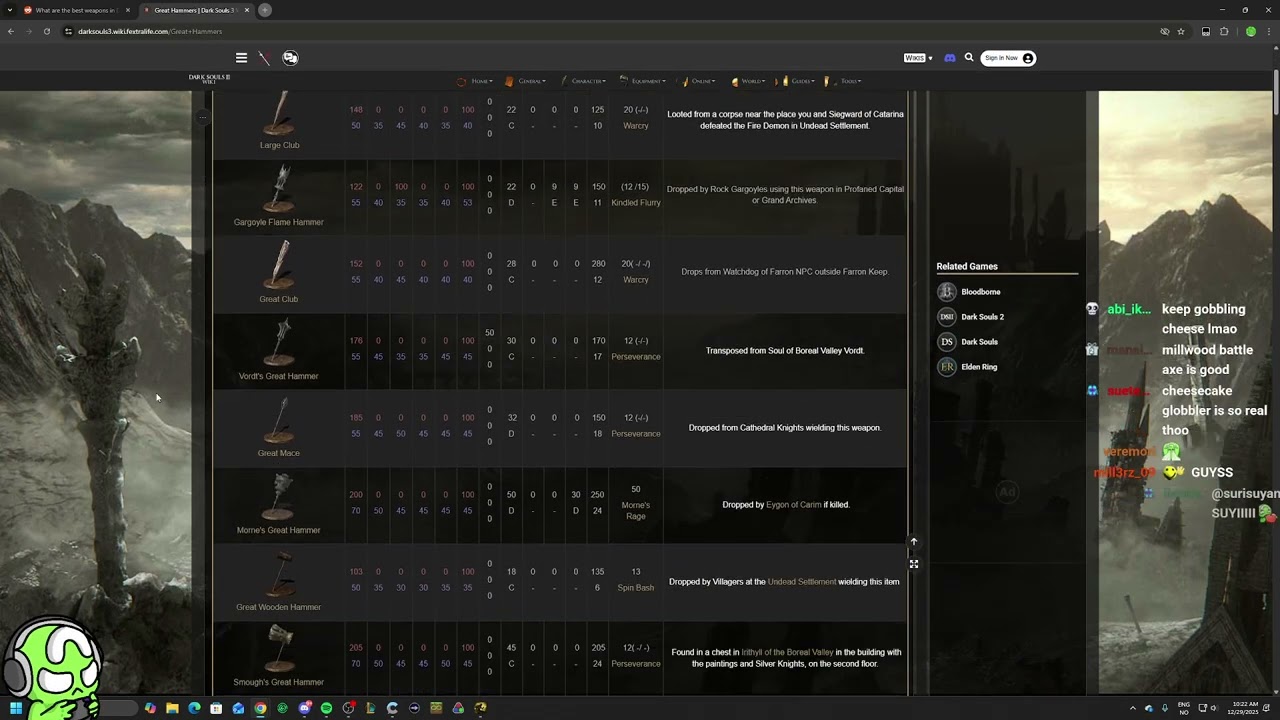Open Dark Souls 2 related game
The height and width of the screenshot is (720, 1280).
(x=983, y=317)
